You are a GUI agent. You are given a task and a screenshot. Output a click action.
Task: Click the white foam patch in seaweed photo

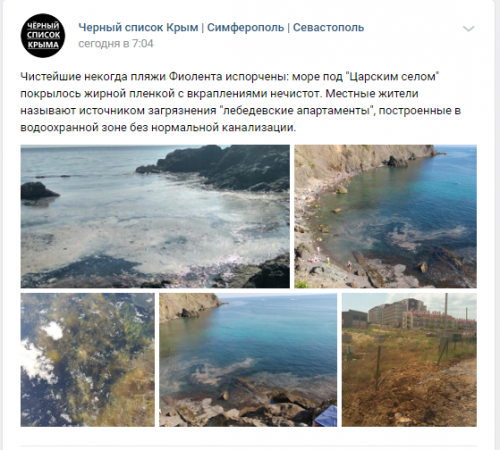pyautogui.click(x=53, y=330)
